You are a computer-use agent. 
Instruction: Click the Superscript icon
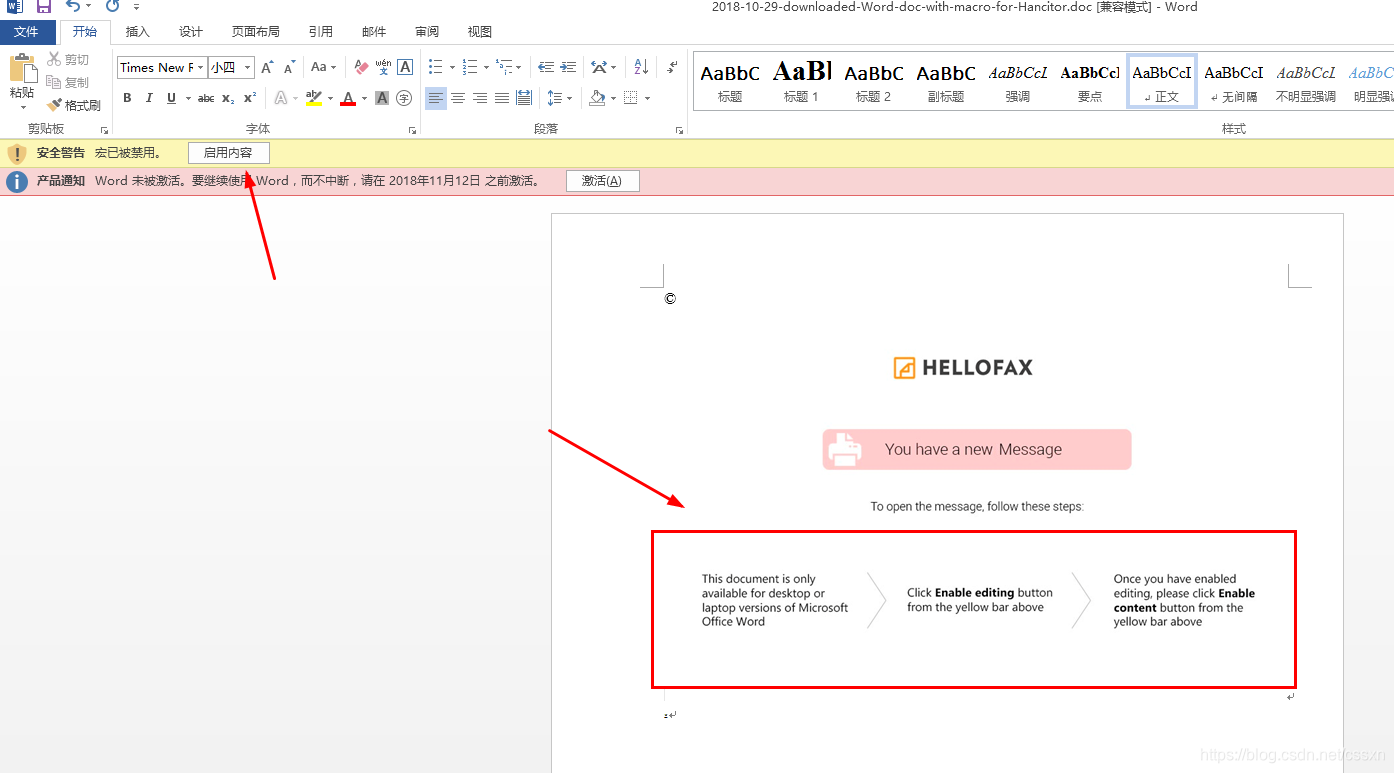[x=250, y=98]
